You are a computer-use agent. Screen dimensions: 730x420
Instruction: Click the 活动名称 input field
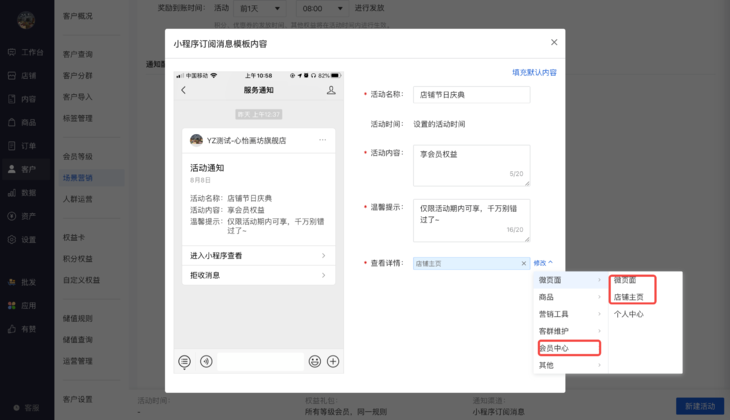[x=471, y=95]
